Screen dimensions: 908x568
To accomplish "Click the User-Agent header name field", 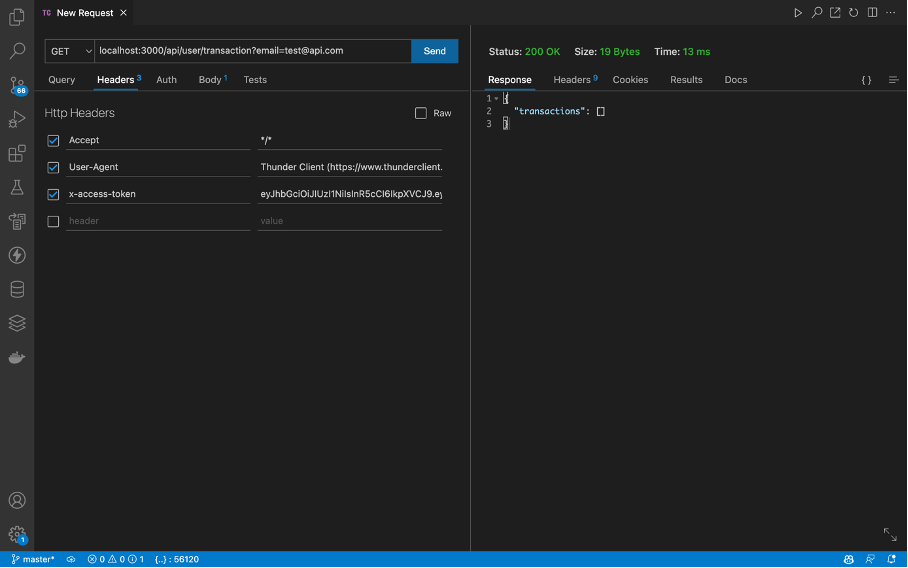I will pos(158,167).
